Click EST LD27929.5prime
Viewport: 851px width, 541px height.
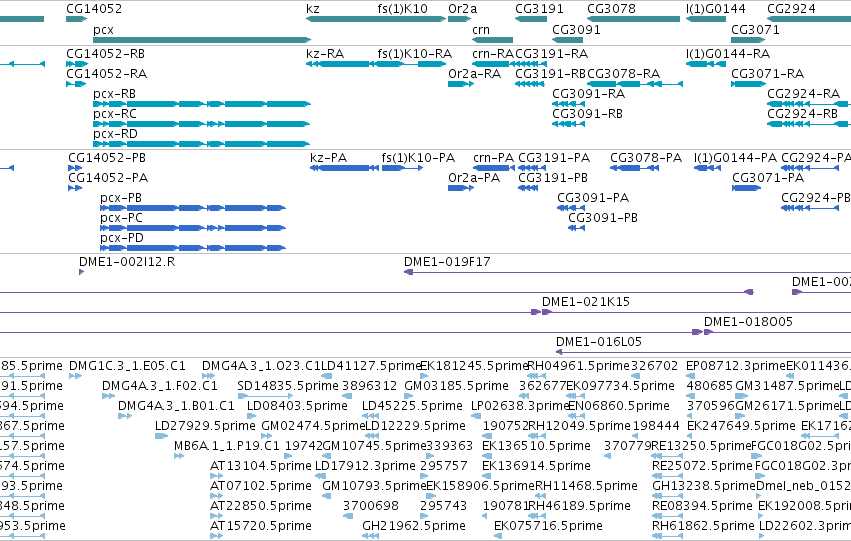161,436
